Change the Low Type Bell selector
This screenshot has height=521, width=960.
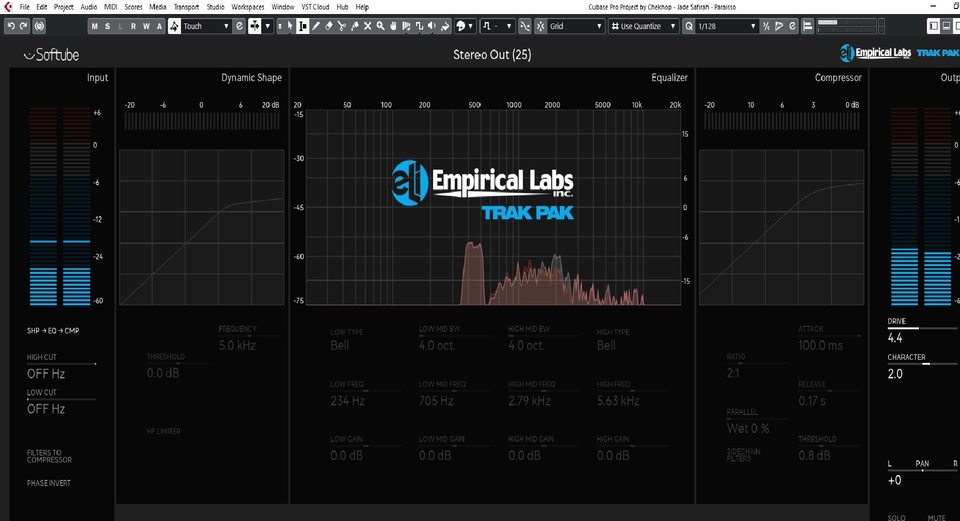click(340, 345)
